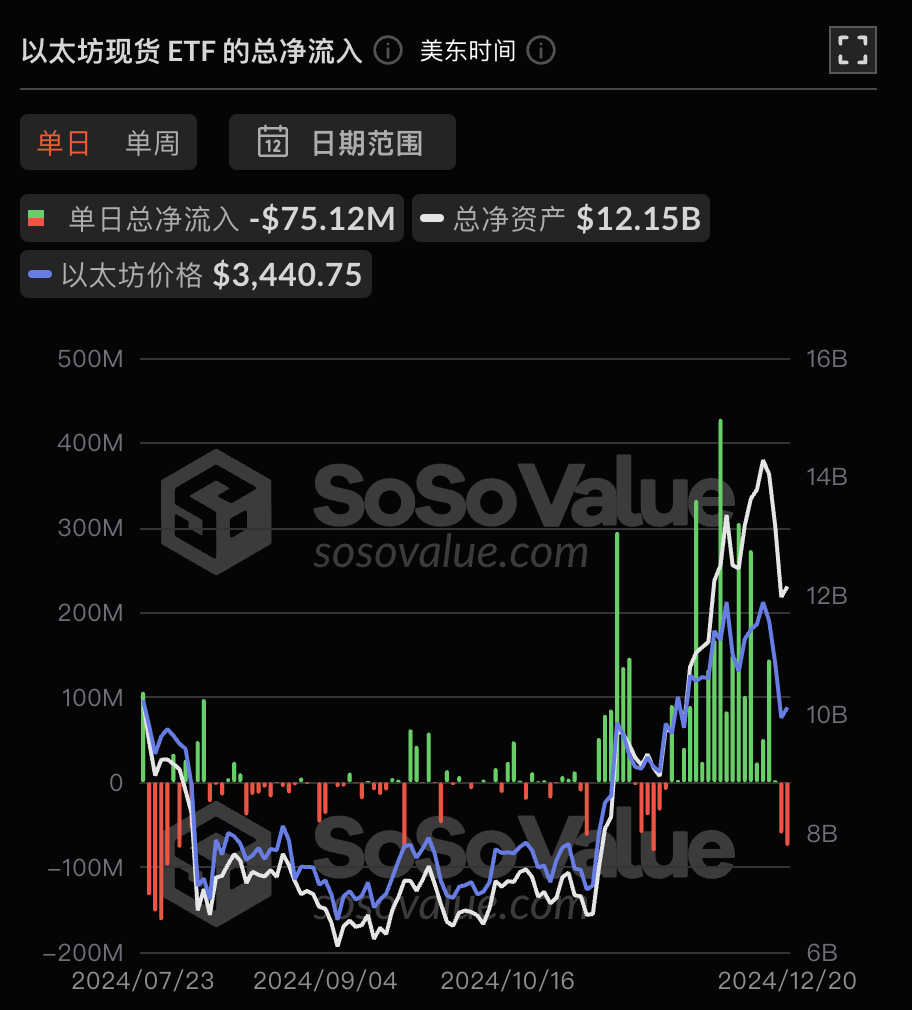
Task: Click white line marker of 总净资产
Action: [432, 218]
